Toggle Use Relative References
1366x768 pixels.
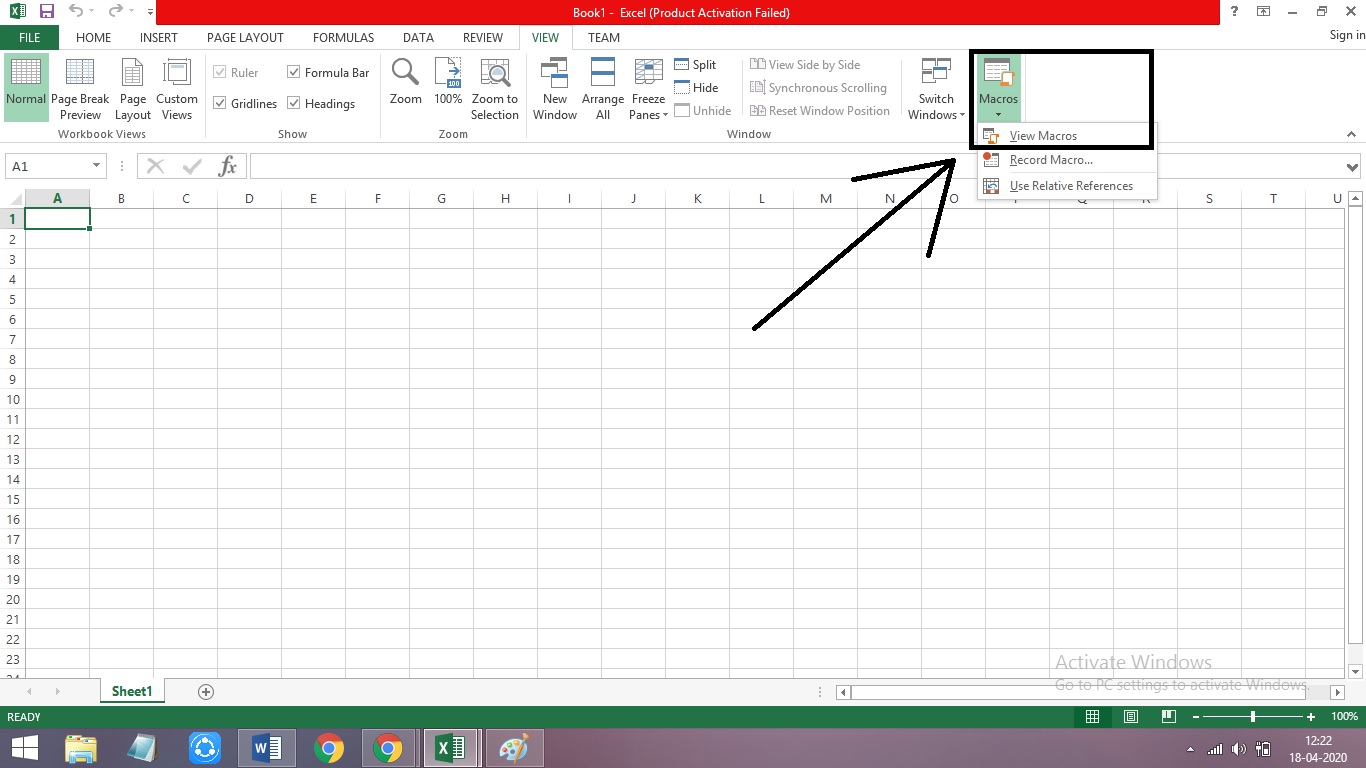(1067, 186)
